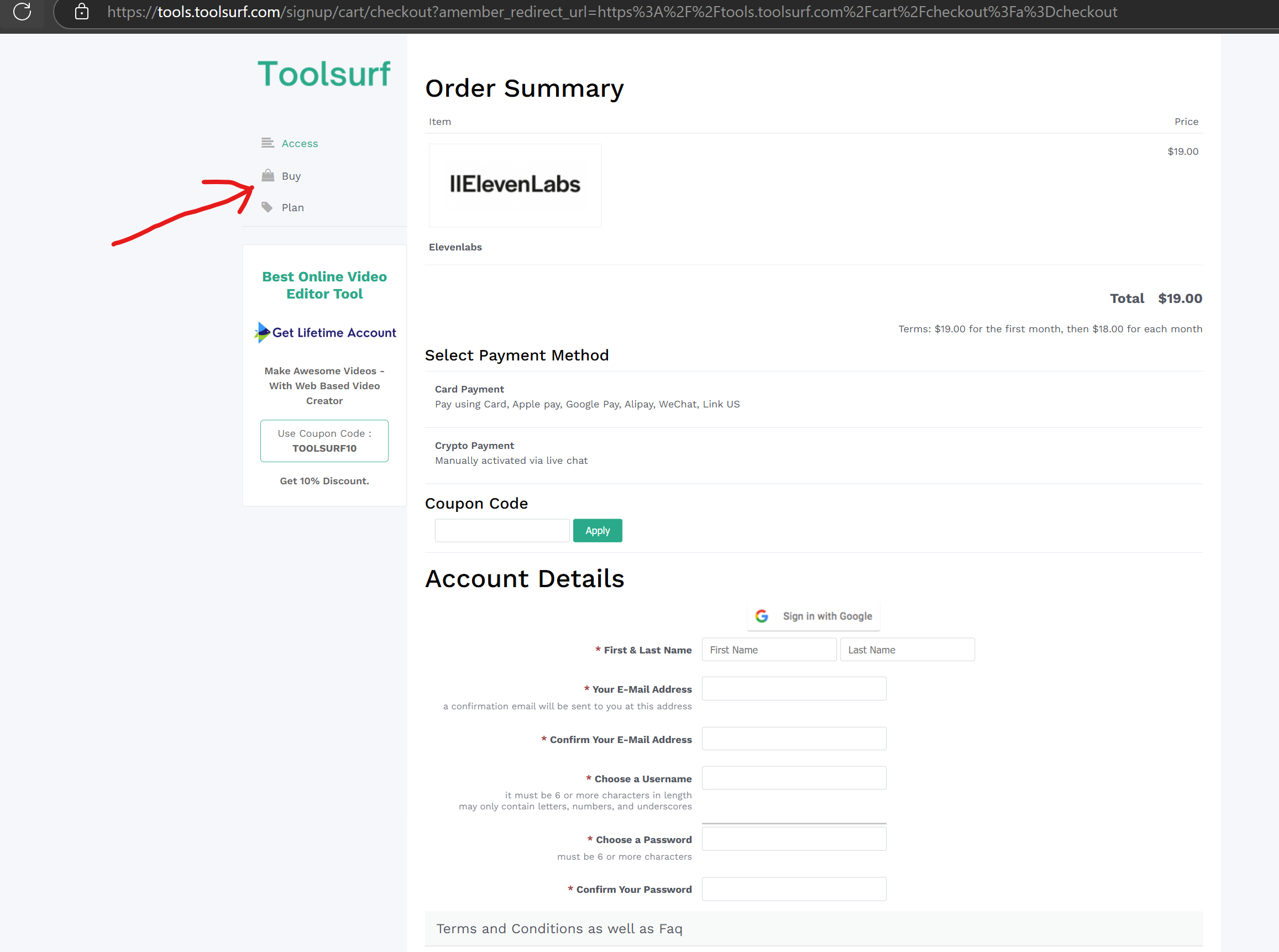The width and height of the screenshot is (1279, 952).
Task: Focus the Choose a Password field
Action: (x=794, y=840)
